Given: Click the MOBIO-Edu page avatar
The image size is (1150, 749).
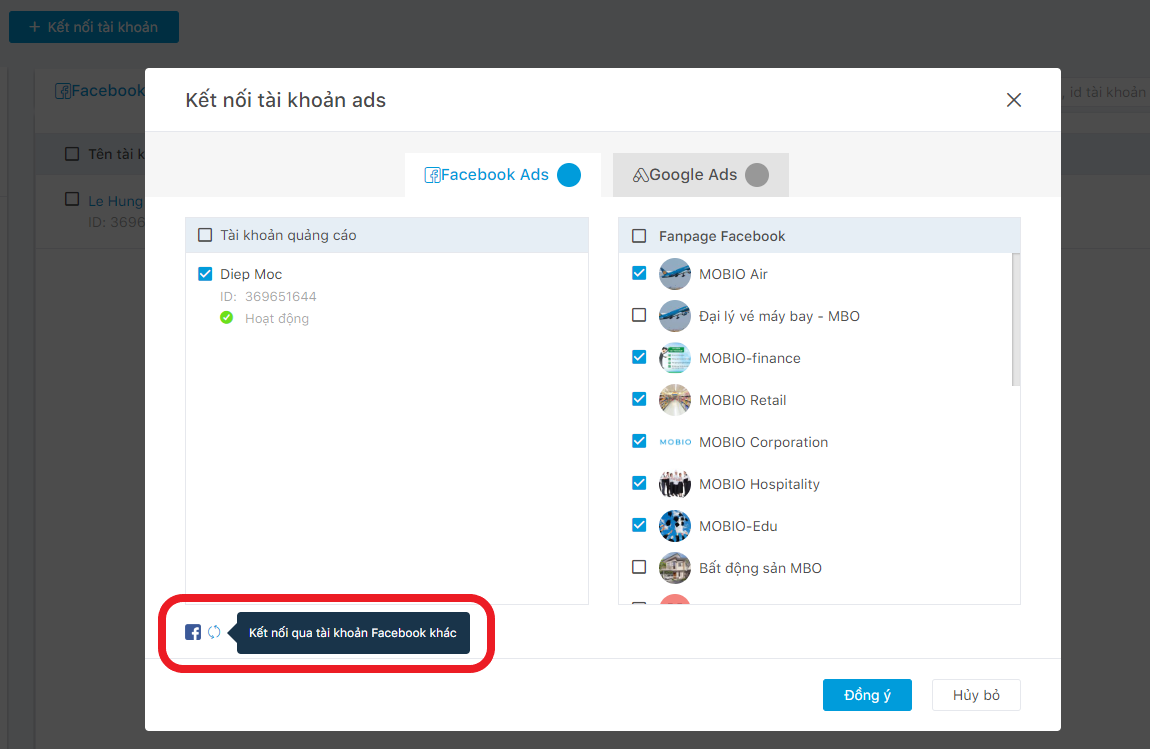Looking at the screenshot, I should [675, 526].
